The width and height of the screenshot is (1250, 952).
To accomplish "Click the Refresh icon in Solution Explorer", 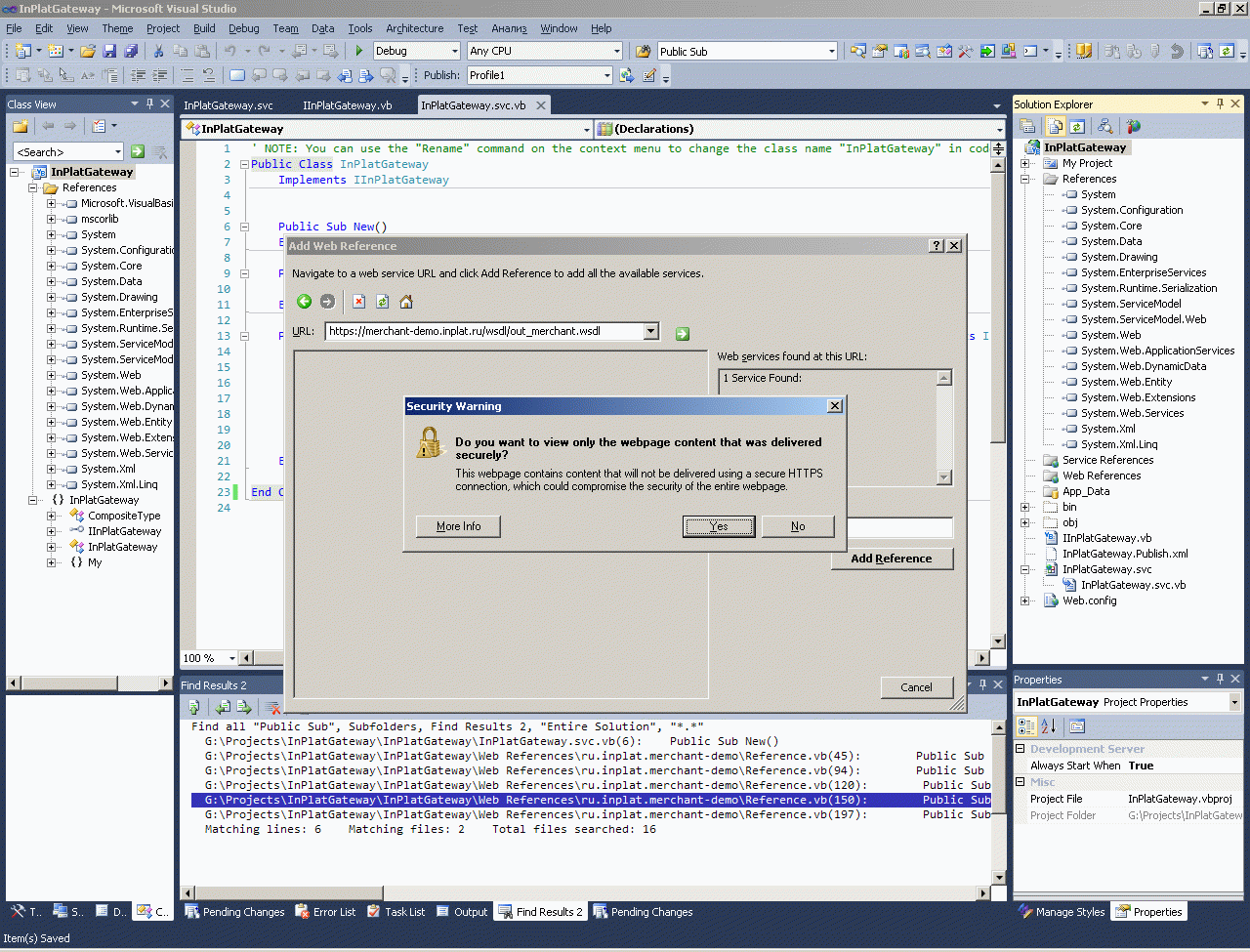I will [1077, 126].
